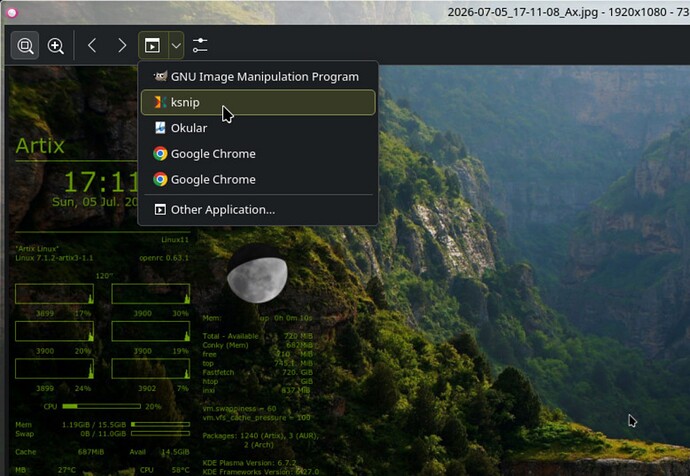Click the Other Application launcher icon
This screenshot has width=690, height=476.
(160, 210)
